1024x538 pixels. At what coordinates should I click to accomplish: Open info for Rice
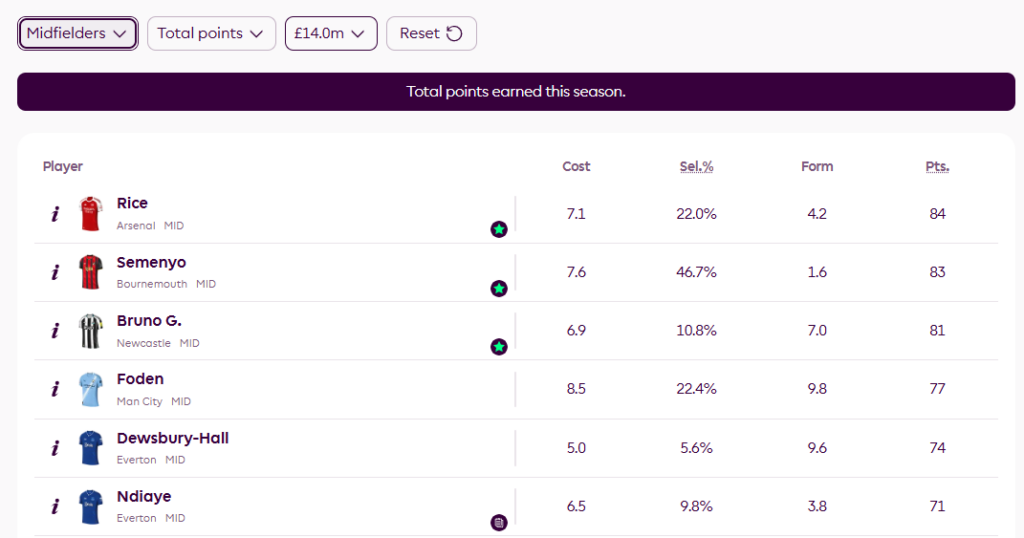pyautogui.click(x=55, y=214)
